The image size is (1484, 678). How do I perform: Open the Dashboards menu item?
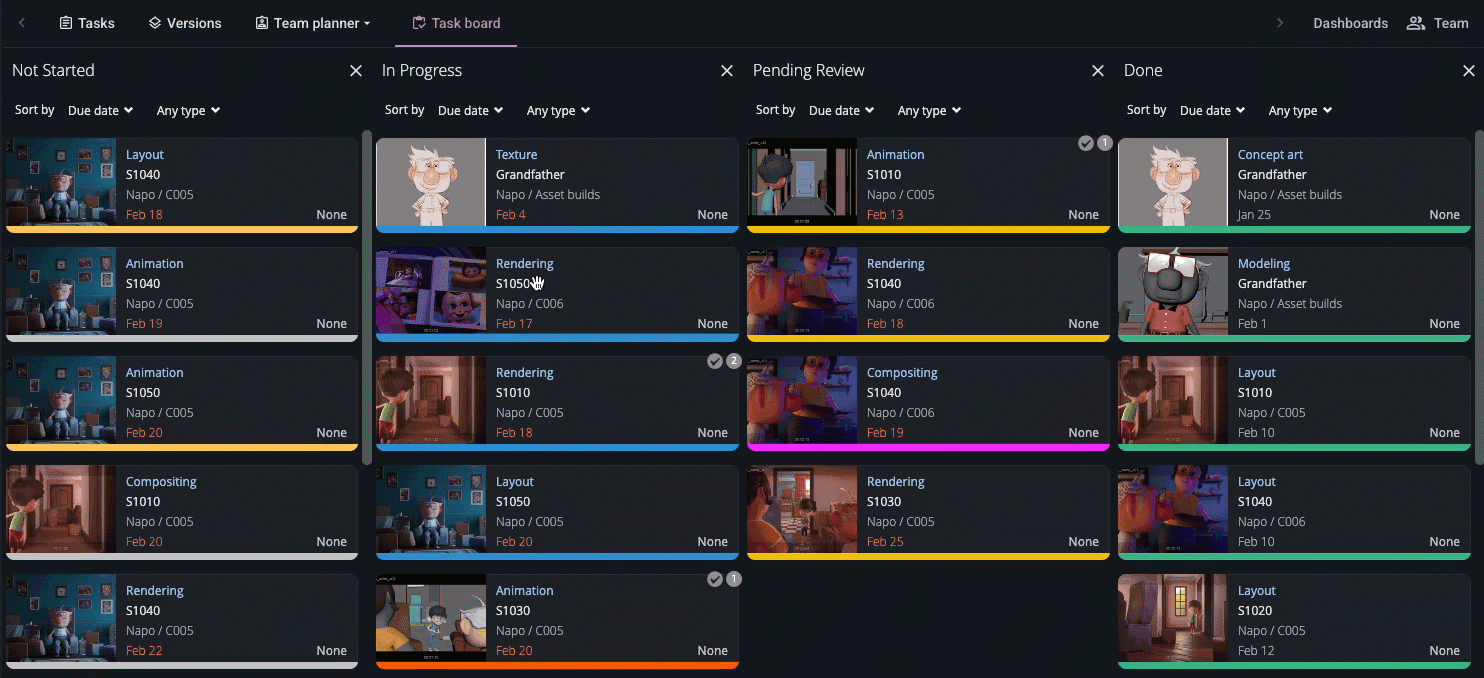coord(1350,22)
